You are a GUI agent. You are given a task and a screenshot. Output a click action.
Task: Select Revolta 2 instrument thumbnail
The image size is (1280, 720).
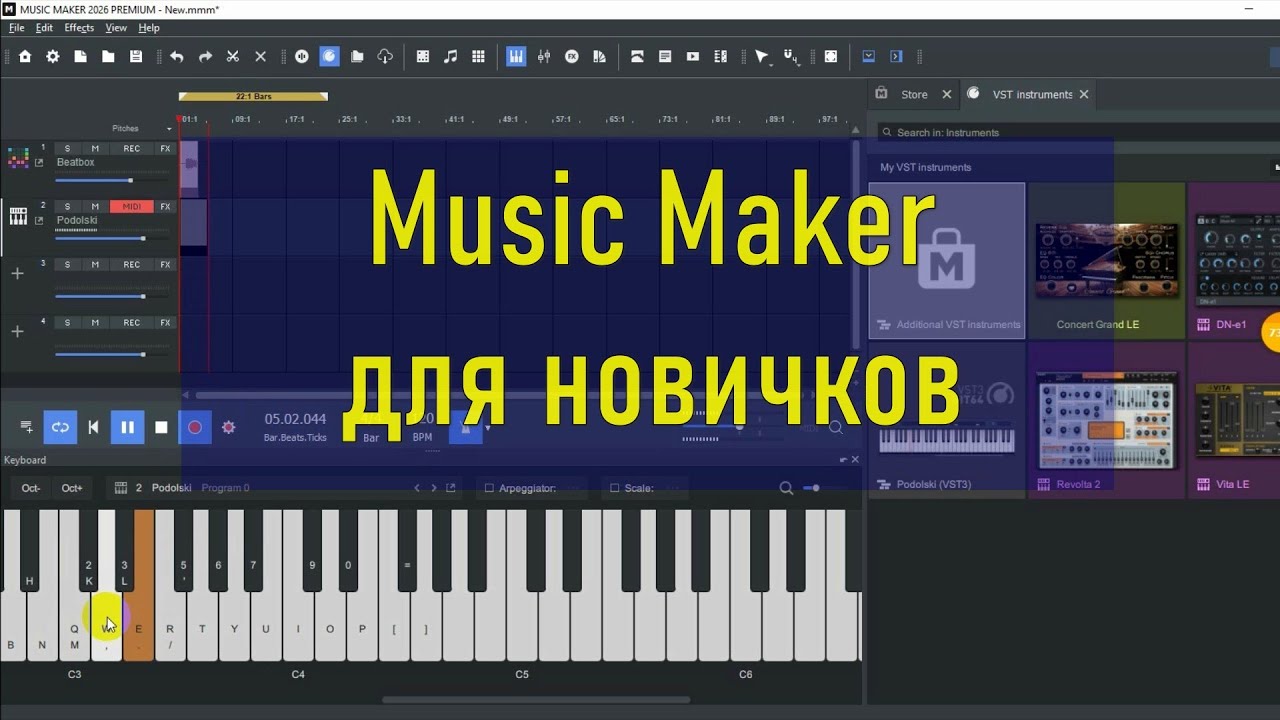(x=1106, y=421)
